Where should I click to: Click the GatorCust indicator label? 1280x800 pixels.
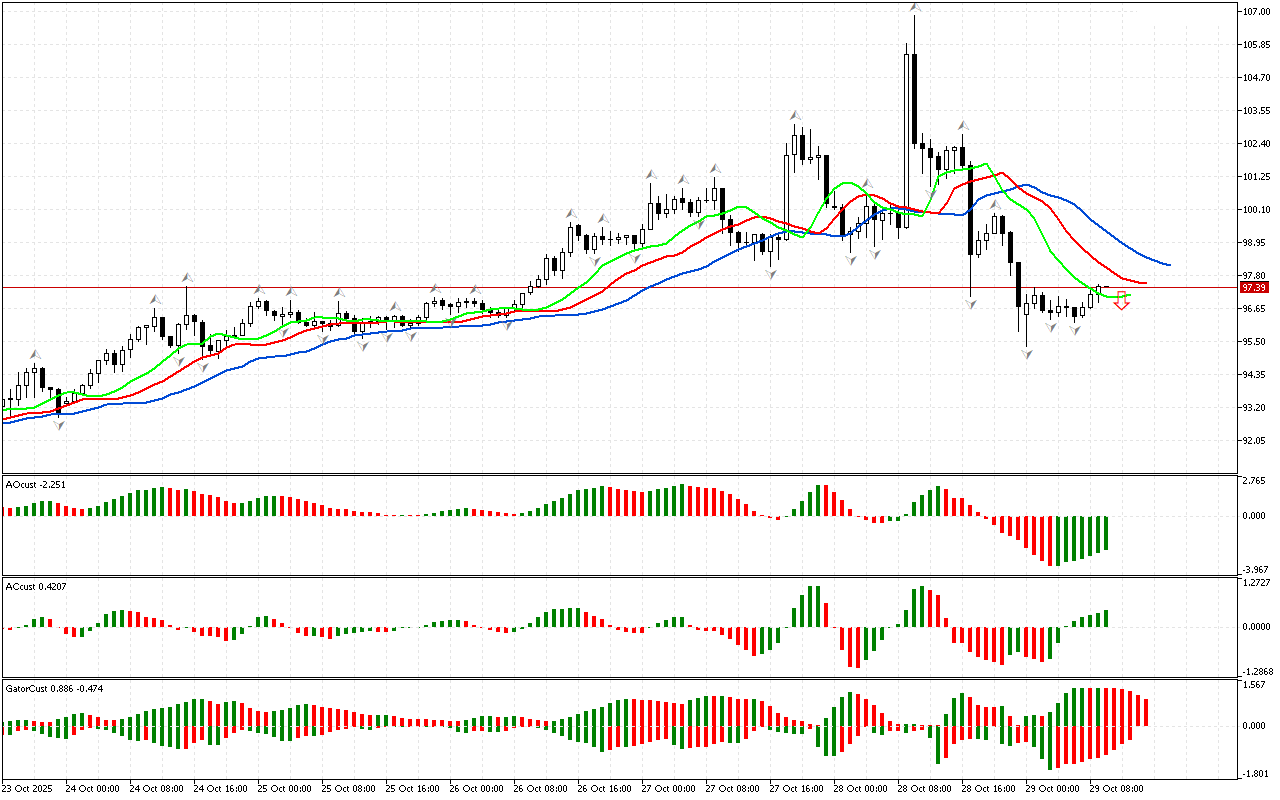pyautogui.click(x=55, y=689)
